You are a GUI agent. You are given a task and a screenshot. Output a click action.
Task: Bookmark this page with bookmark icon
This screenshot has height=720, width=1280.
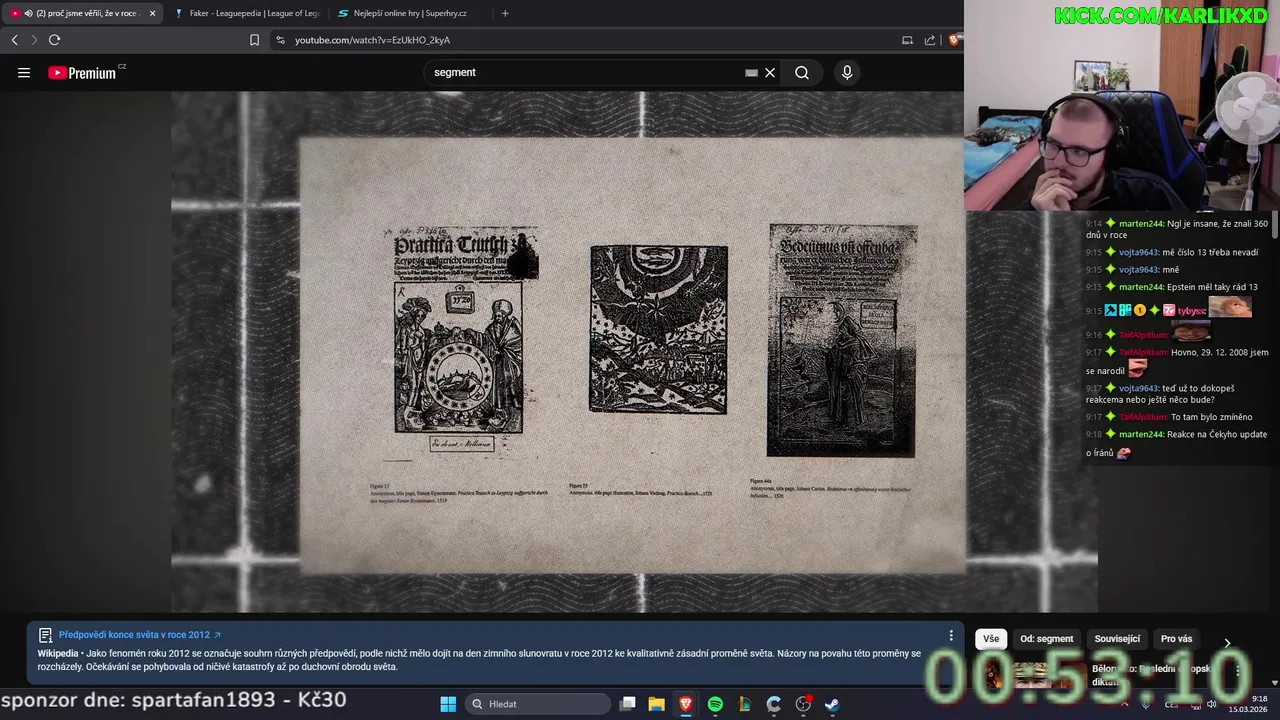[x=254, y=40]
